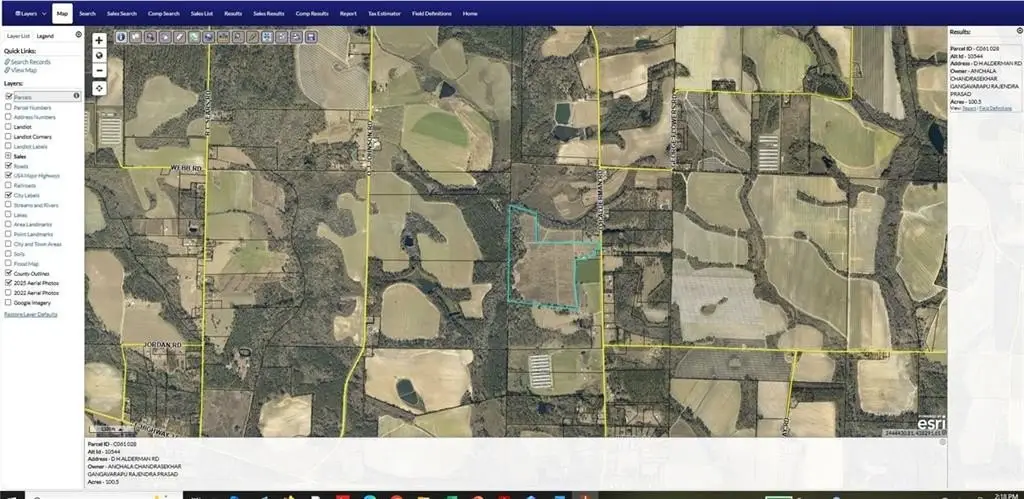1024x499 pixels.
Task: Click the info icon beside Parcels layer
Action: click(x=77, y=96)
